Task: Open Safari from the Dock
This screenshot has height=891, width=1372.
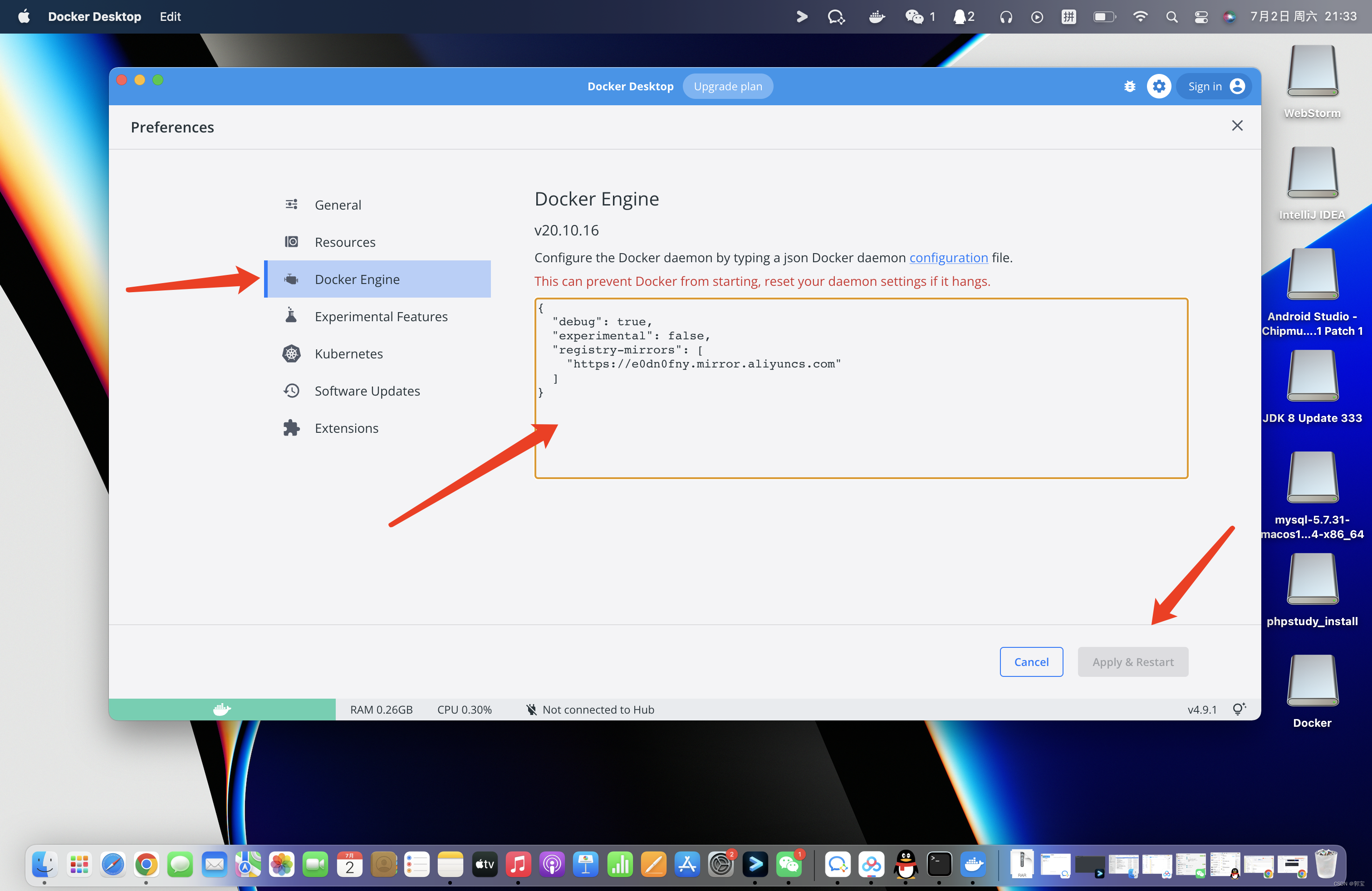Action: pyautogui.click(x=113, y=865)
